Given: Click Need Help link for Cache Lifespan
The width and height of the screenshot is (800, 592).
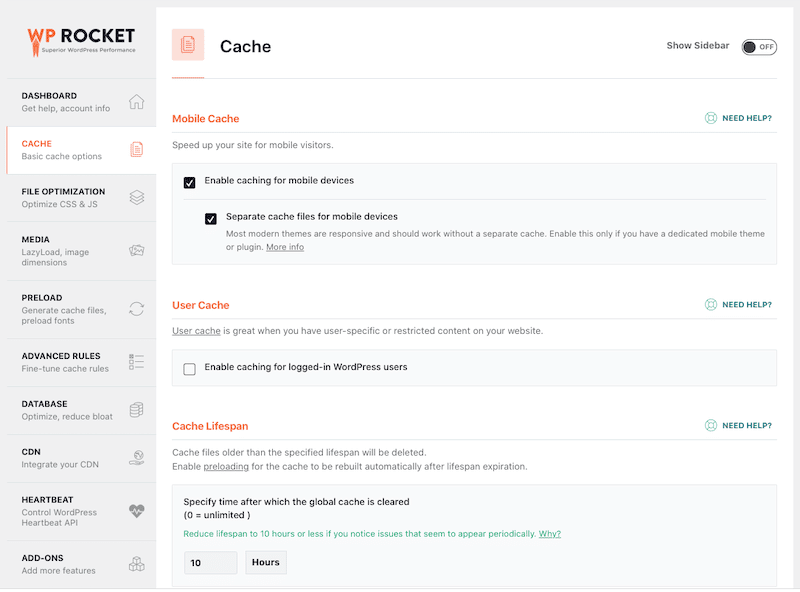Looking at the screenshot, I should [746, 426].
